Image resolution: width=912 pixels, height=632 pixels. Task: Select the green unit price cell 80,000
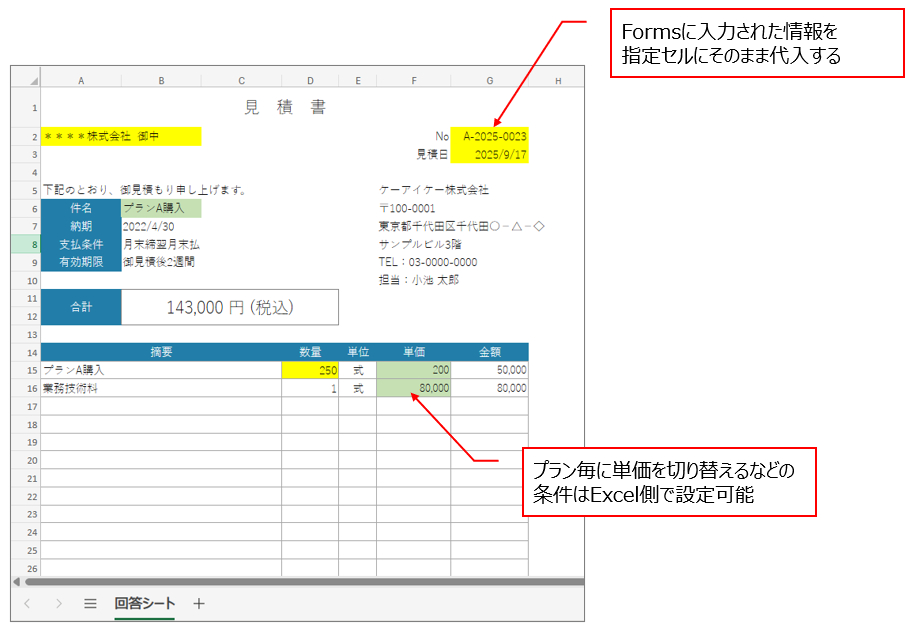(x=414, y=388)
